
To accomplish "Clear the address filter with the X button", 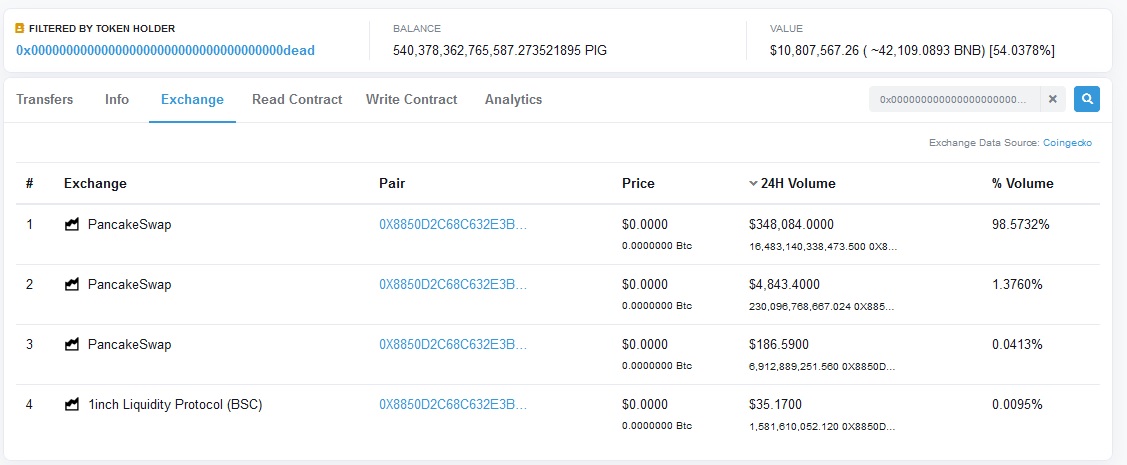I will click(x=1052, y=99).
